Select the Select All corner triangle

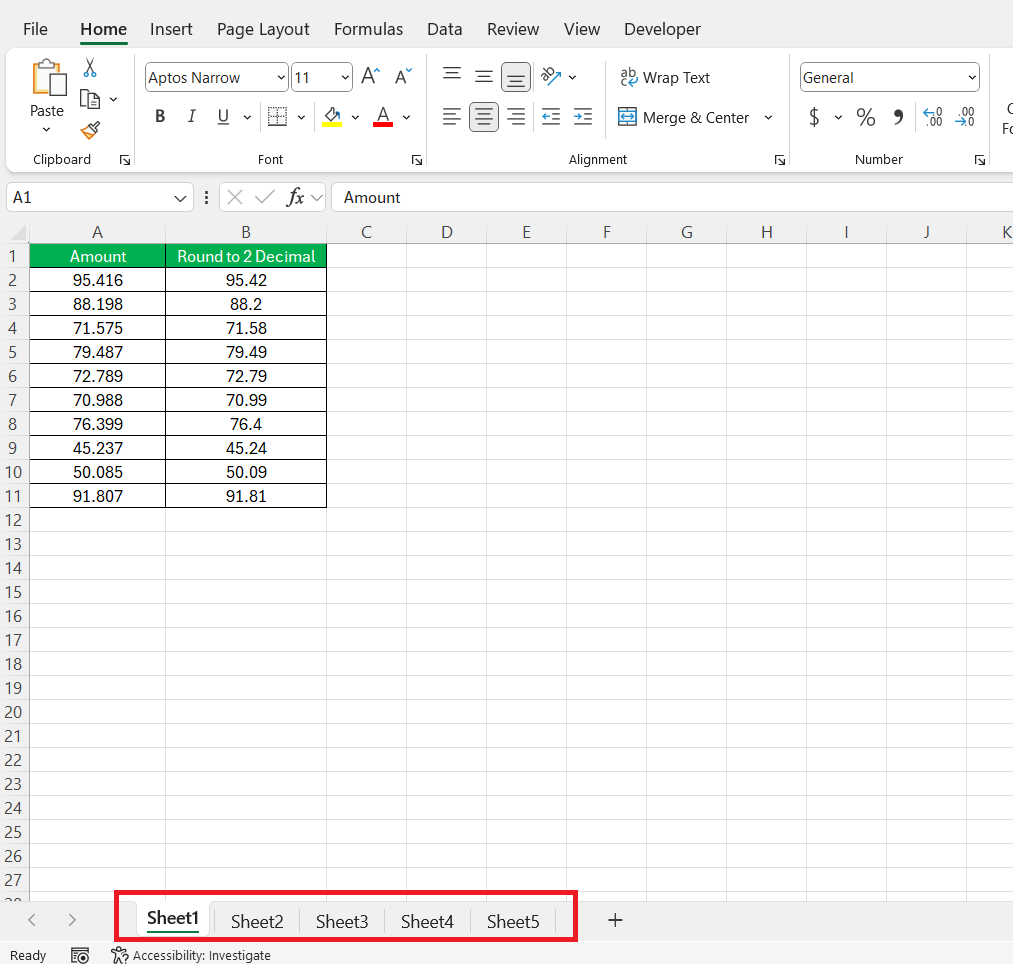[x=18, y=231]
